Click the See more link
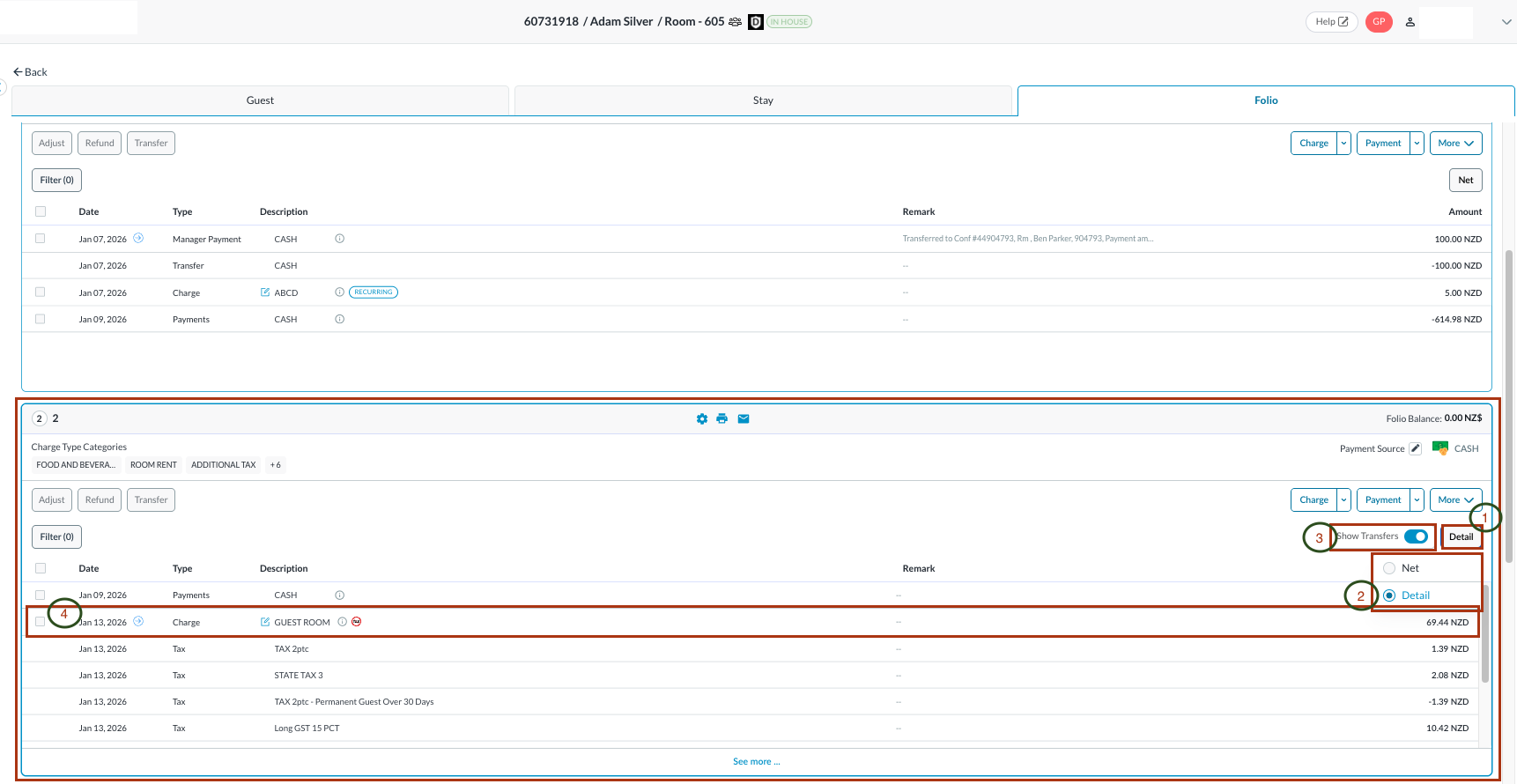Screen dimensions: 1517x784 (756, 762)
